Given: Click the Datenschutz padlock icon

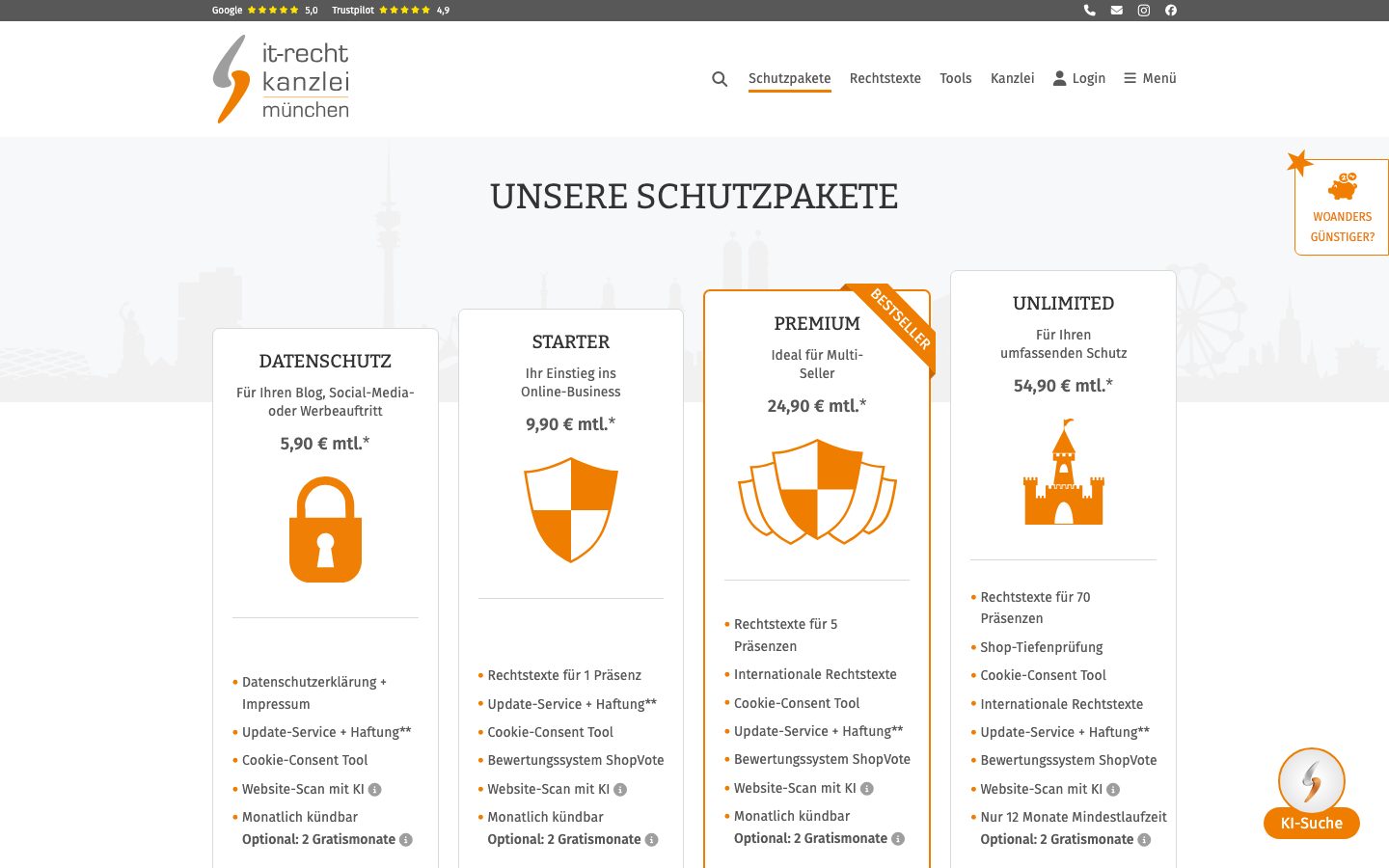Looking at the screenshot, I should coord(326,529).
